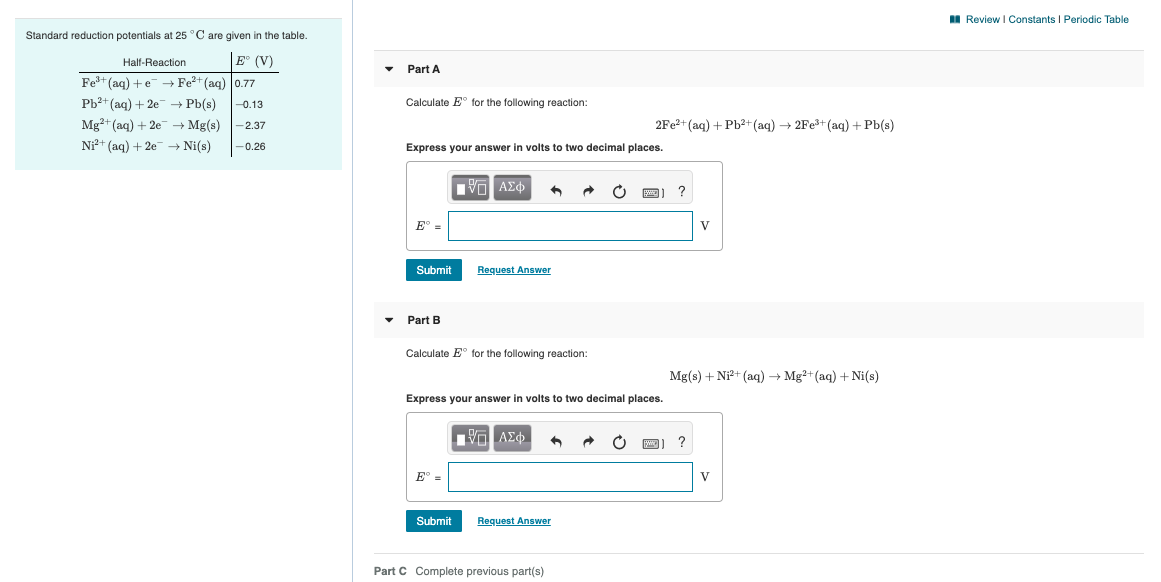Reset the Part A answer field
This screenshot has width=1161, height=582.
[x=619, y=190]
